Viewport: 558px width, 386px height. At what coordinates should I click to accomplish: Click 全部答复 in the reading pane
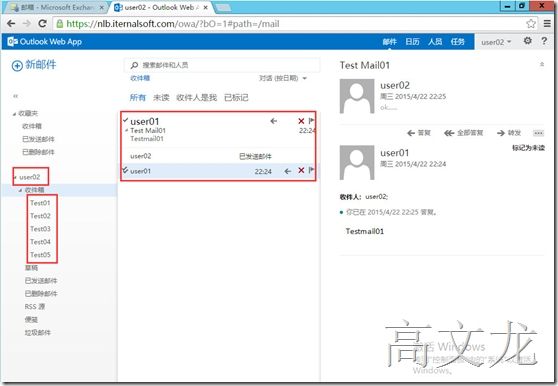464,133
